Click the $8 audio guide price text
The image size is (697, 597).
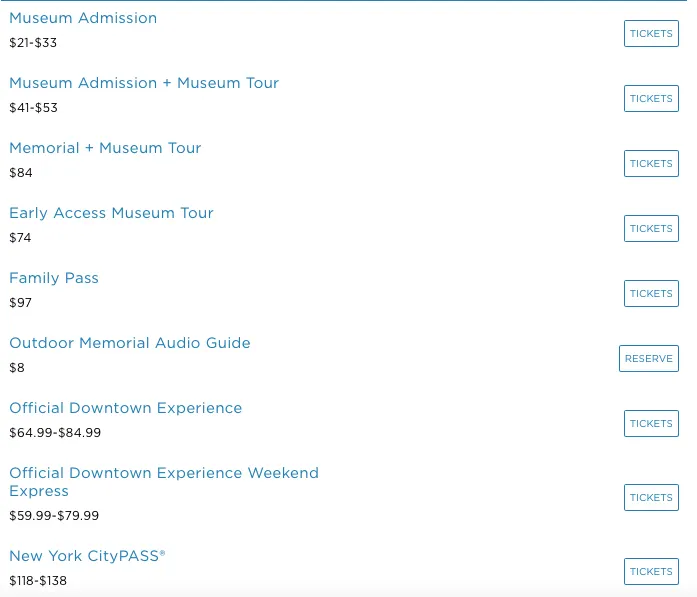click(17, 368)
